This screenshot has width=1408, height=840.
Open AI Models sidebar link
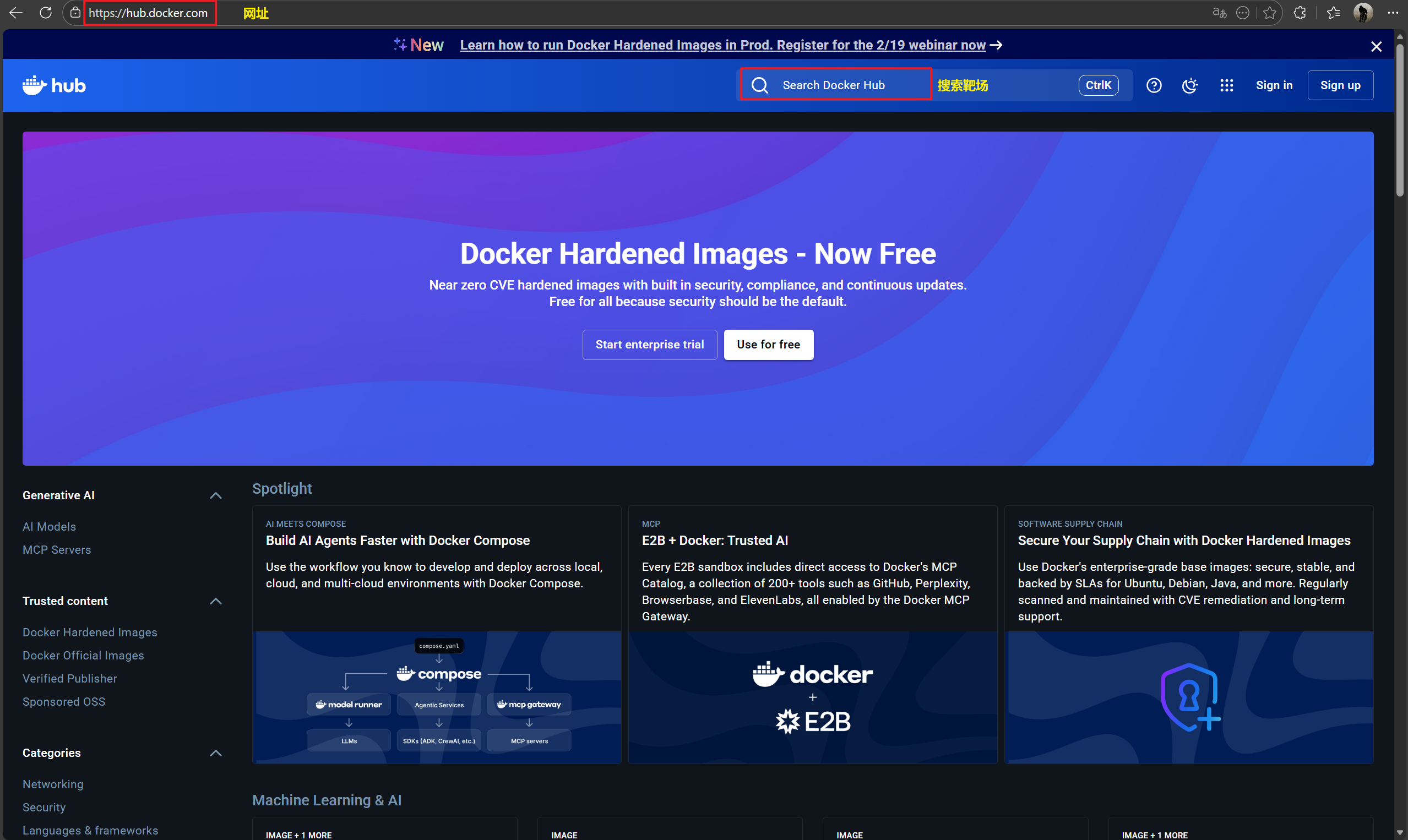click(49, 526)
